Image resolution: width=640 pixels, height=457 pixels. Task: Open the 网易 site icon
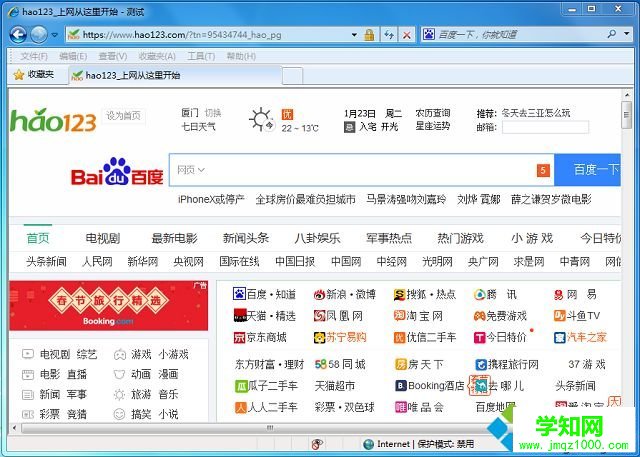(559, 295)
